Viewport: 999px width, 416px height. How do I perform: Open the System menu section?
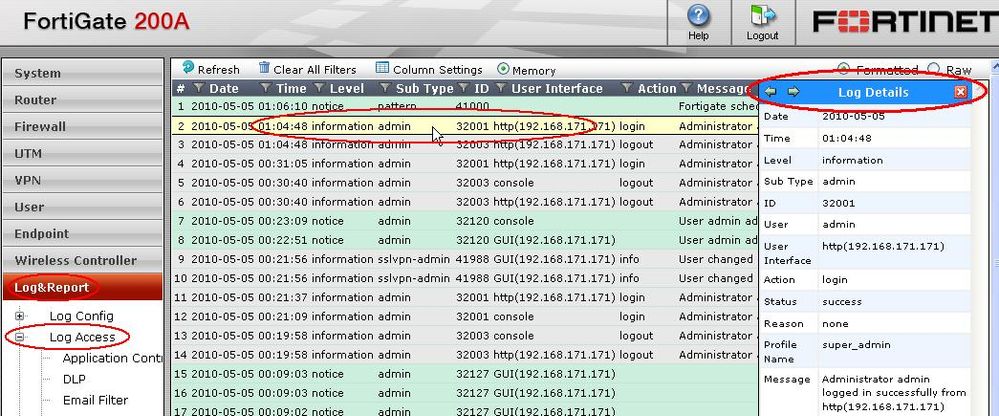pyautogui.click(x=83, y=73)
